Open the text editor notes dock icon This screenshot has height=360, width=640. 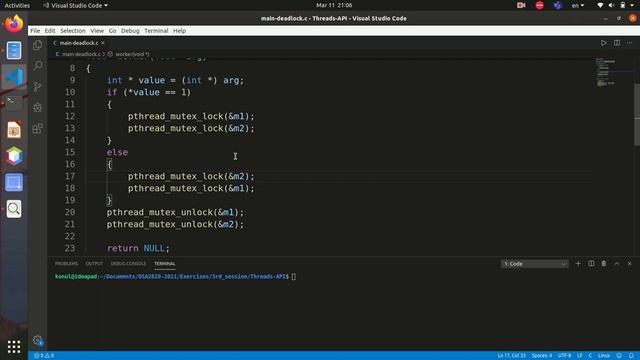pyautogui.click(x=14, y=50)
